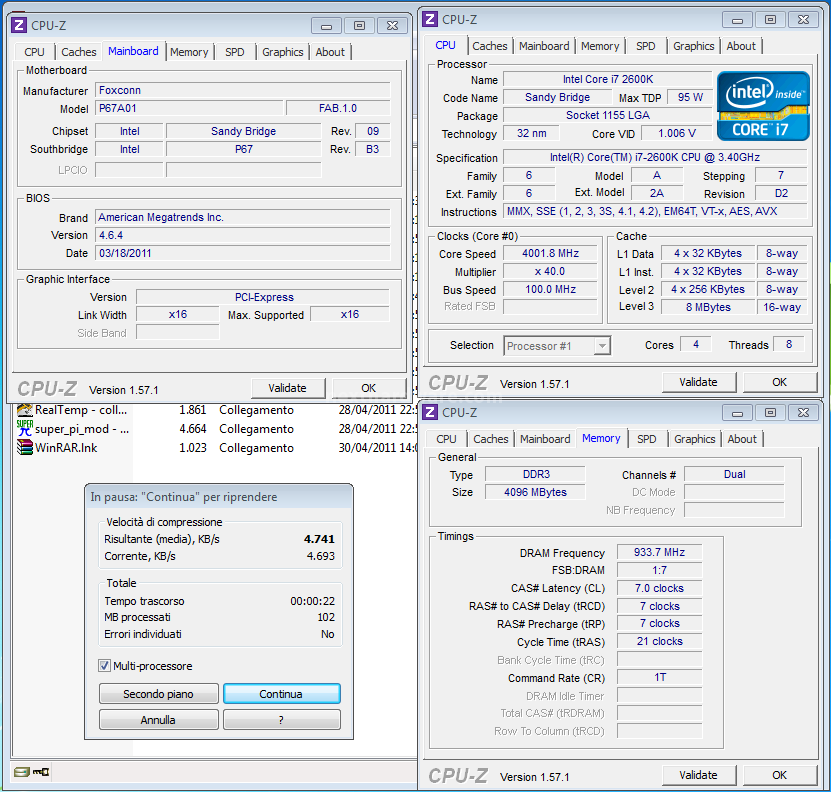Minimize the Memory CPU-Z window

pos(737,412)
